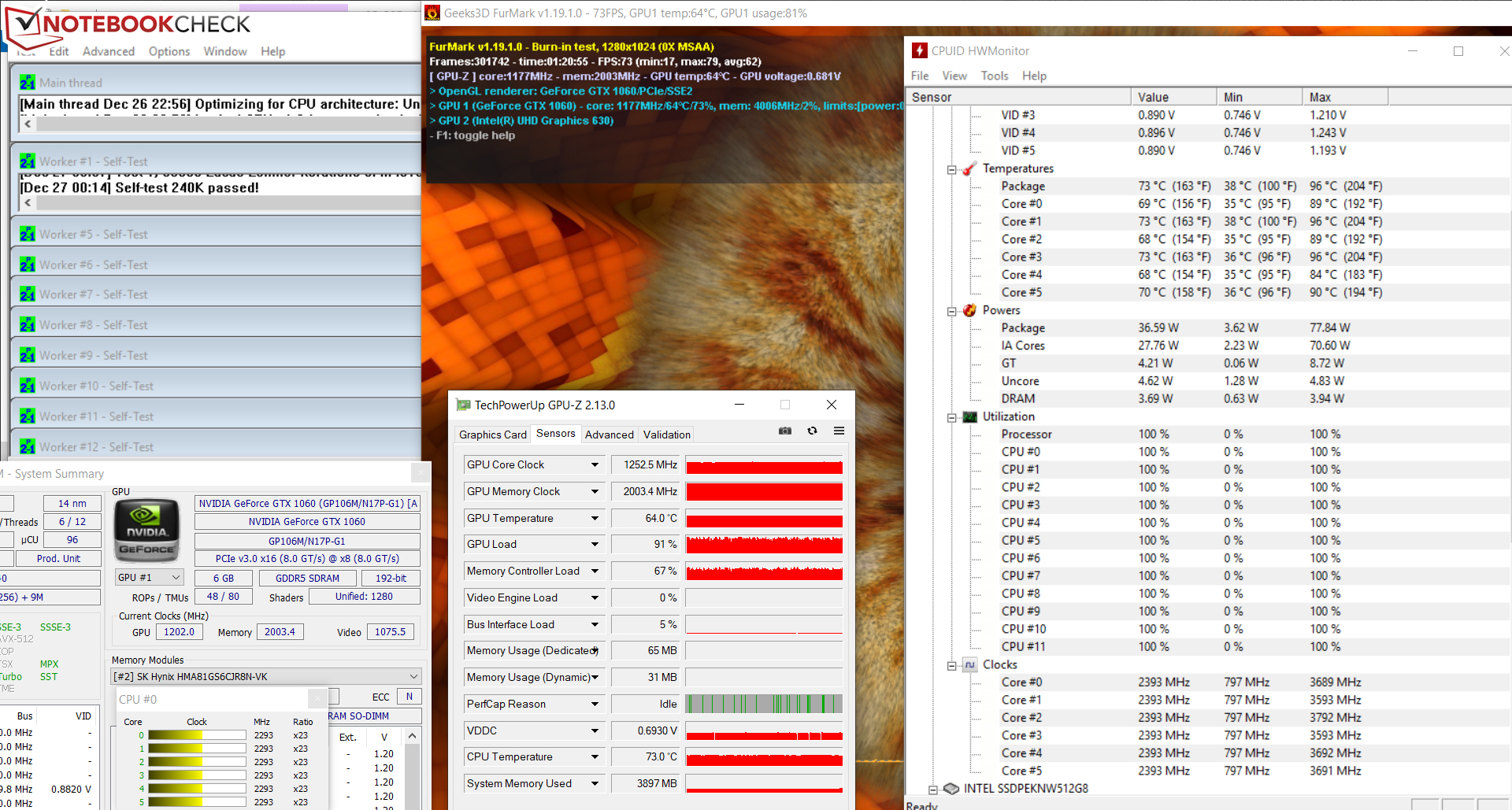Click the NVIDIA GeForce logo in System Summary
Image resolution: width=1512 pixels, height=810 pixels.
(147, 531)
